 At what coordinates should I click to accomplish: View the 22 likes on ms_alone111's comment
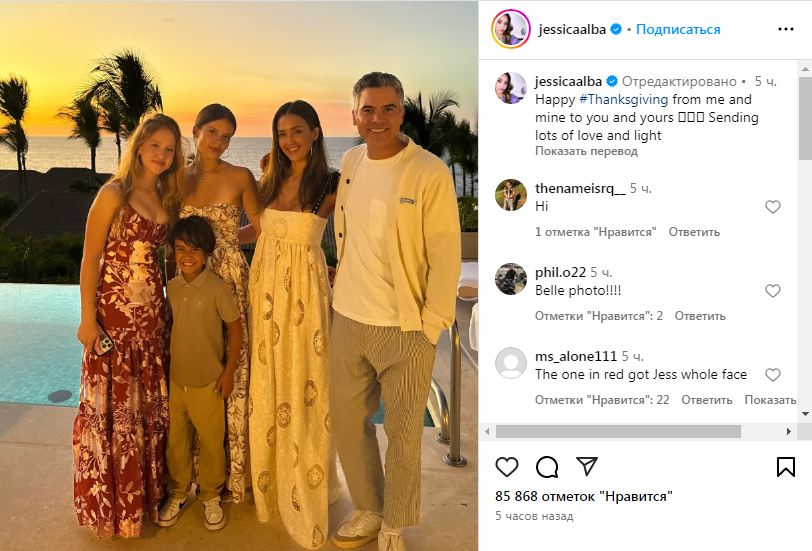click(x=600, y=400)
